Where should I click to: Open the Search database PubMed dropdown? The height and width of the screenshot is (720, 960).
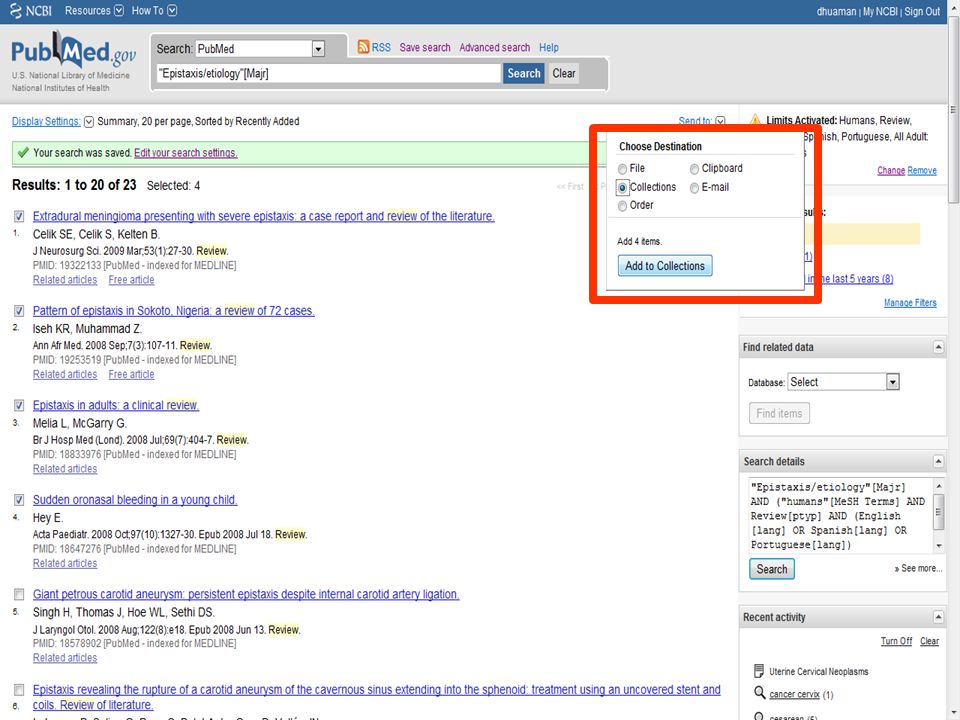pyautogui.click(x=318, y=48)
